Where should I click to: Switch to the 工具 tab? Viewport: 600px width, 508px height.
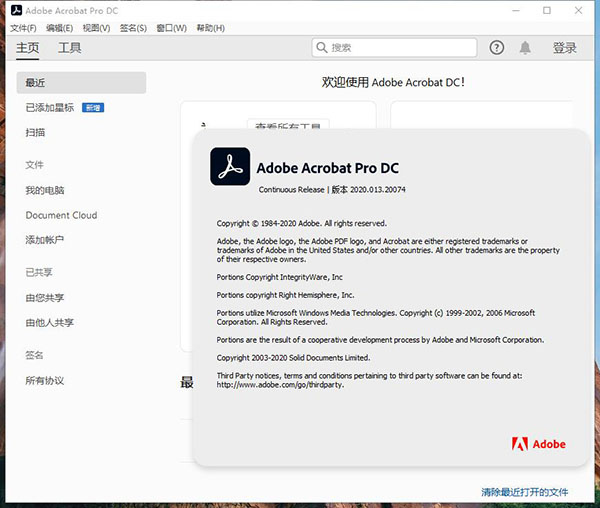tap(70, 48)
